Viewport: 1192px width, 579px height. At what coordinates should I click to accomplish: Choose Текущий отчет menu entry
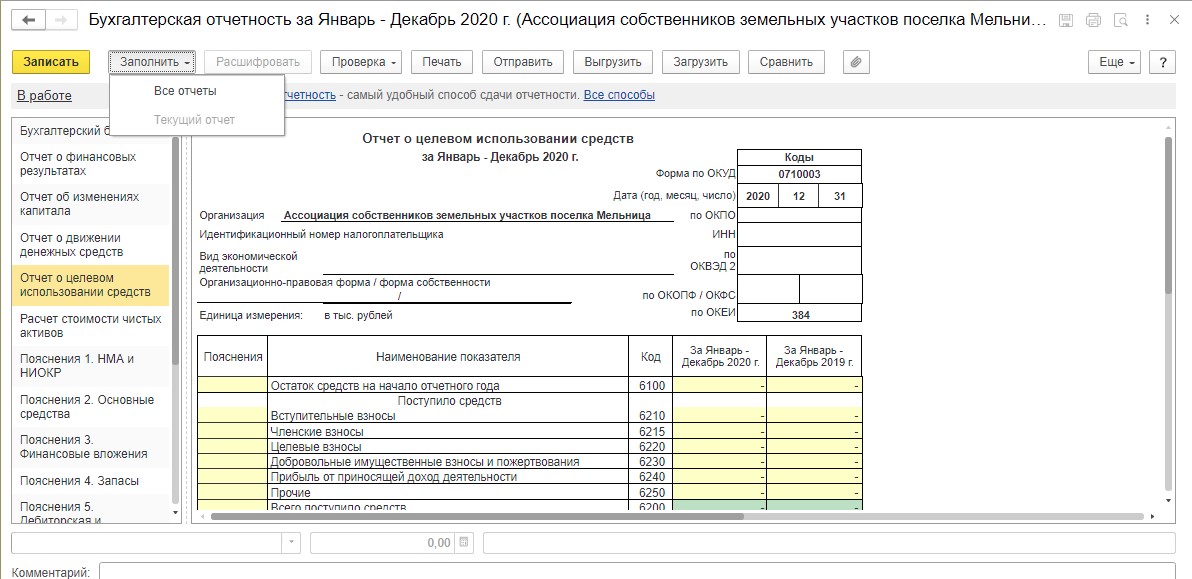195,119
